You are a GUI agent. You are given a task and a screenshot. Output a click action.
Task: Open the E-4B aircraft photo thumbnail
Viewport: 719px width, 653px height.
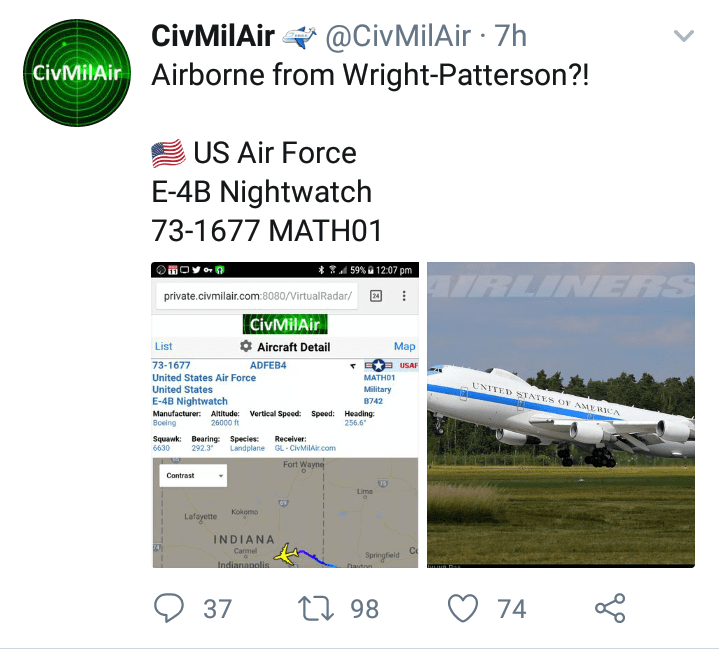(561, 415)
